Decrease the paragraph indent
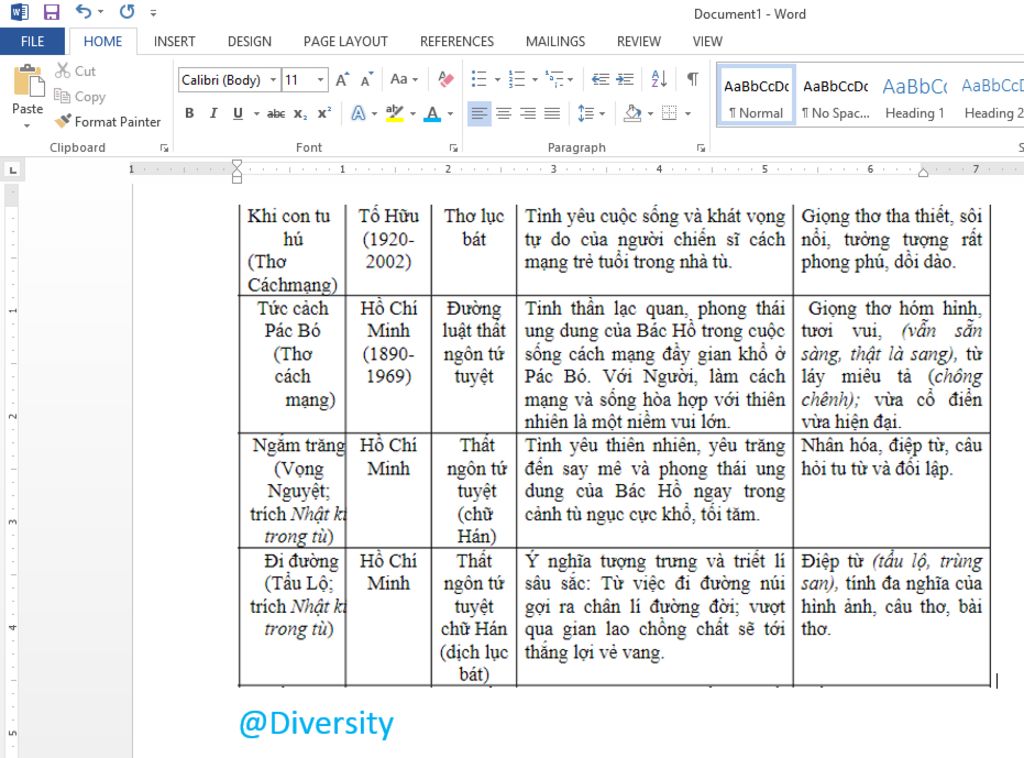1024x758 pixels. pos(600,80)
